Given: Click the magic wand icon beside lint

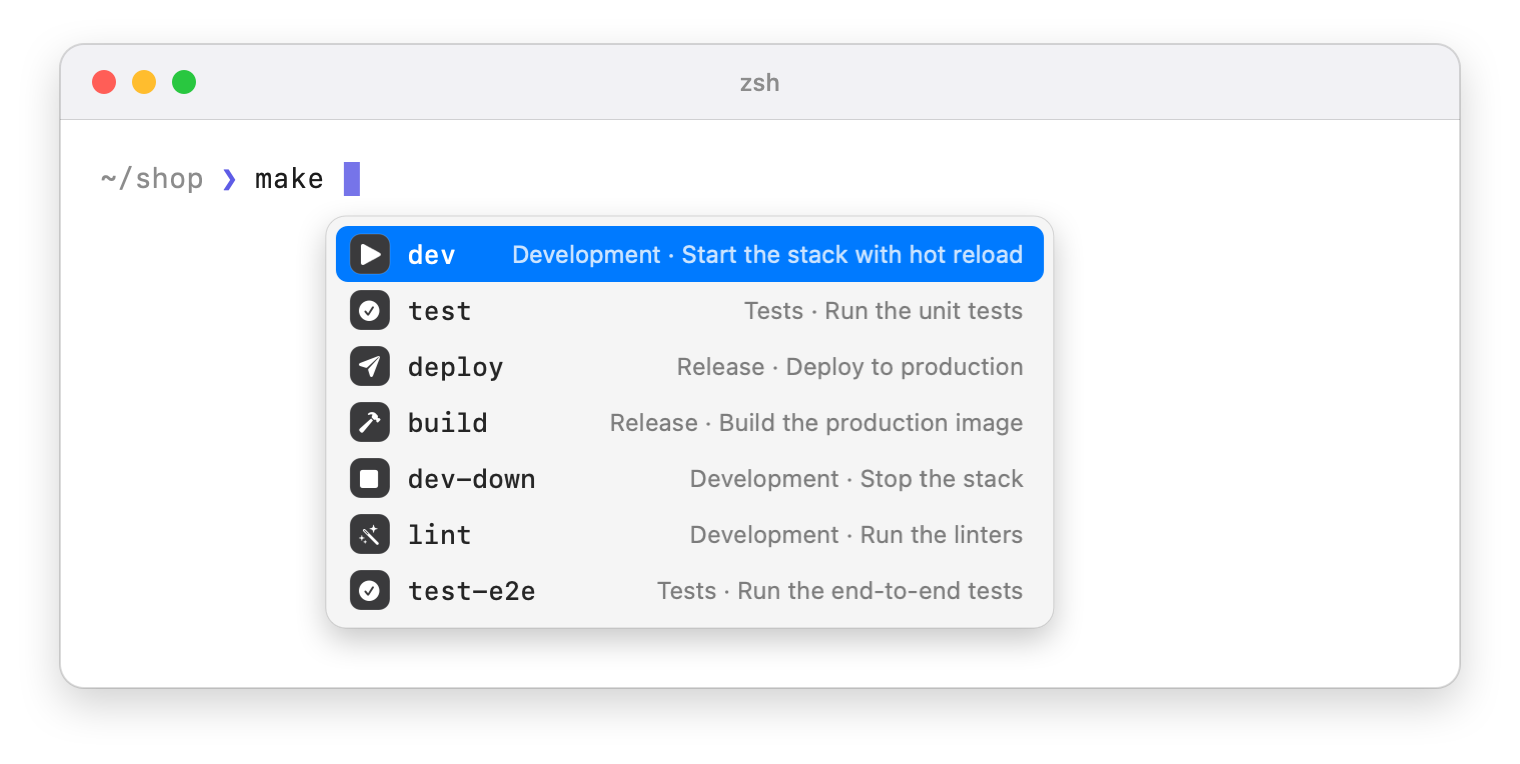Looking at the screenshot, I should [x=370, y=534].
